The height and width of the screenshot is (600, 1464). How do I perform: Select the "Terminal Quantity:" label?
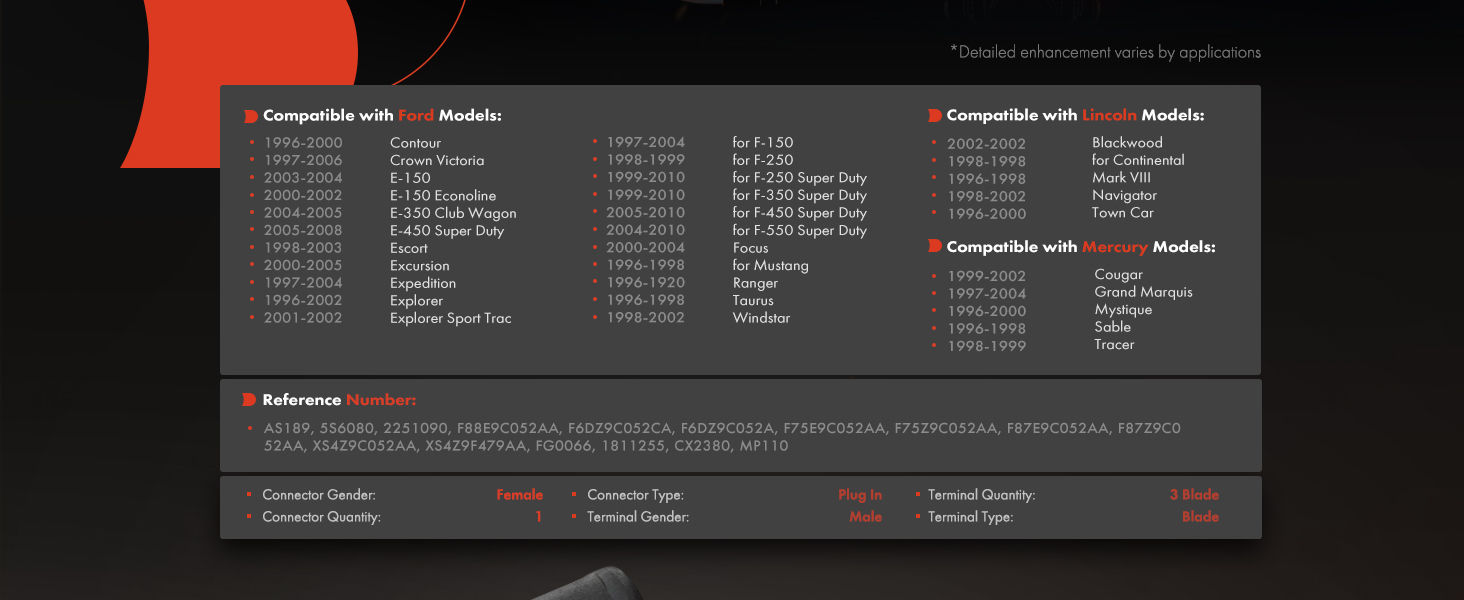pyautogui.click(x=982, y=495)
